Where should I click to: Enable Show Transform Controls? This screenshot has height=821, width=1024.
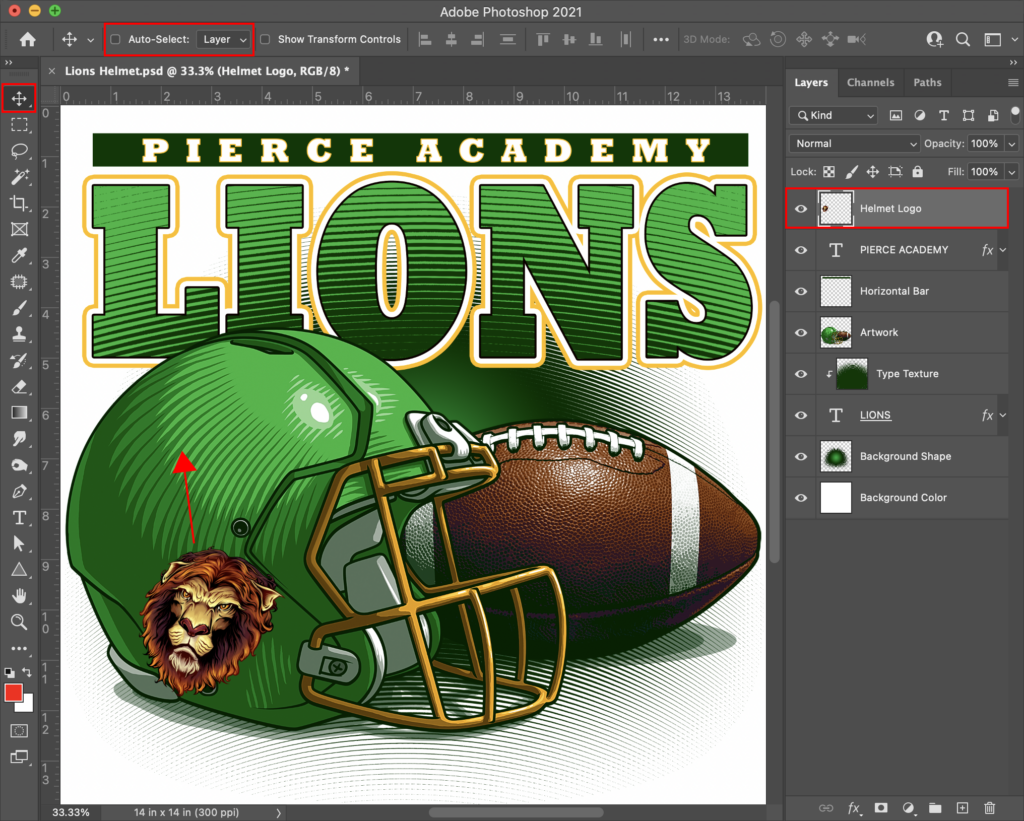[265, 39]
